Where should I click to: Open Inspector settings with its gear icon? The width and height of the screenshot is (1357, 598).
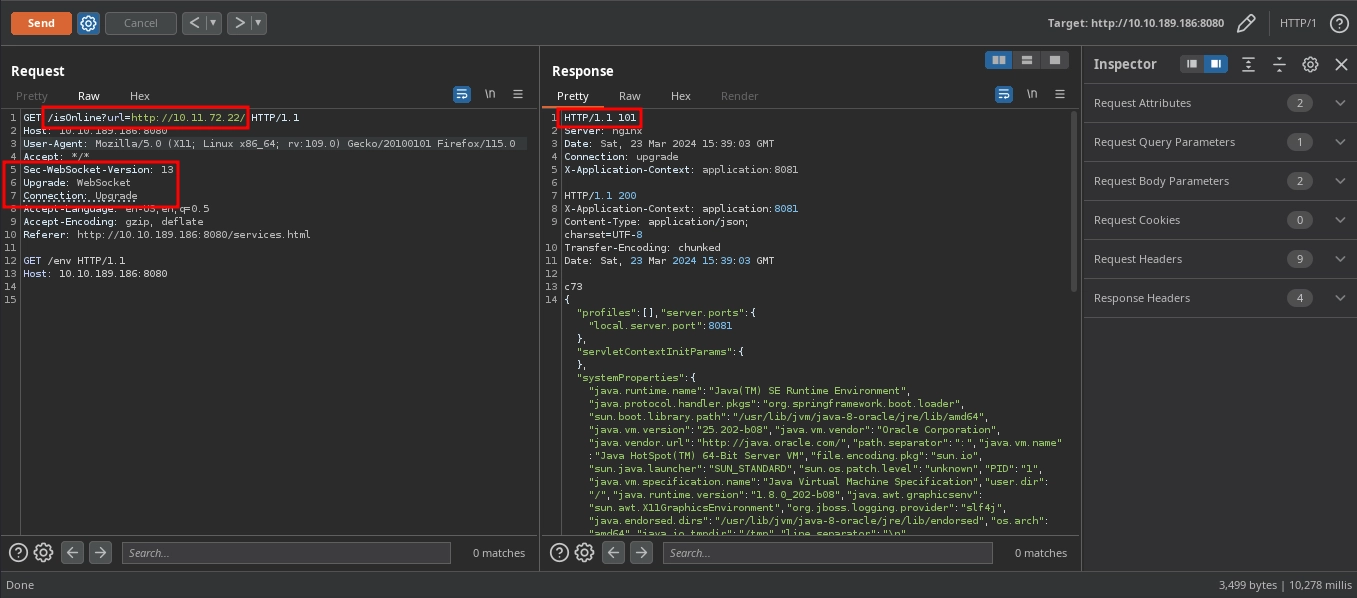tap(1310, 63)
